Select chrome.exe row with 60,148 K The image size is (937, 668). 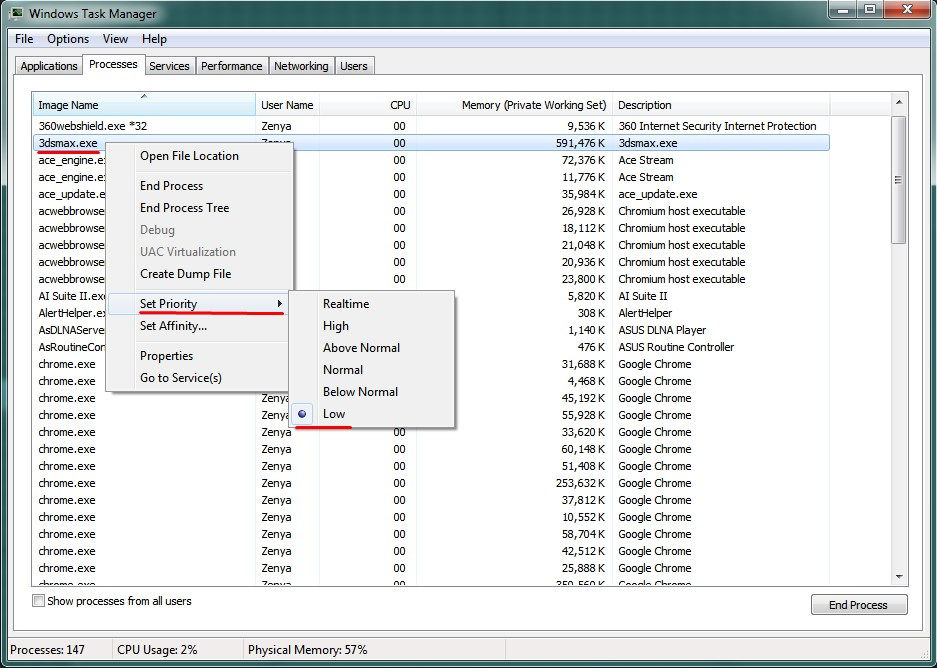pyautogui.click(x=431, y=449)
